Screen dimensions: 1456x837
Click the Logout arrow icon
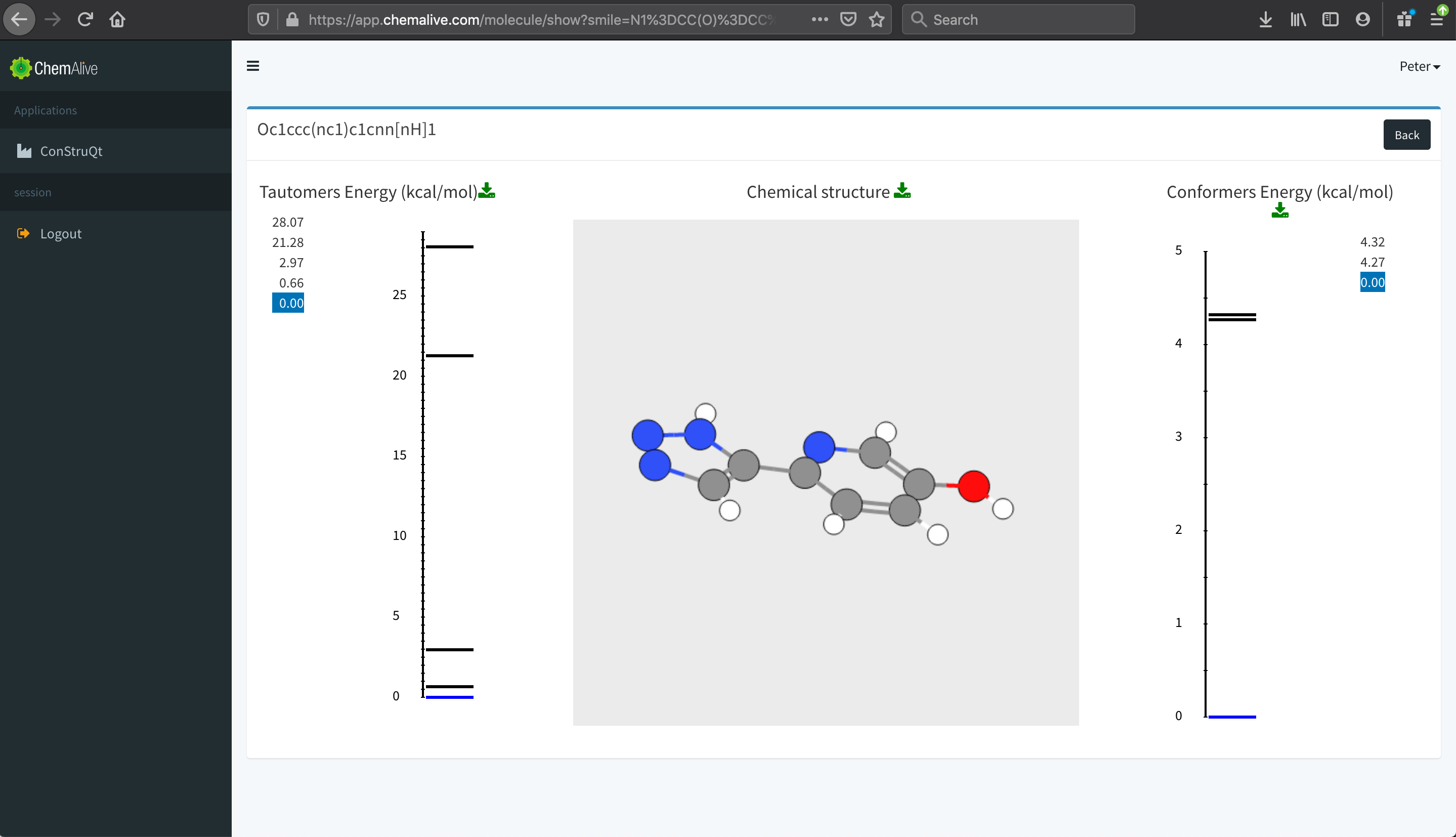pyautogui.click(x=23, y=233)
